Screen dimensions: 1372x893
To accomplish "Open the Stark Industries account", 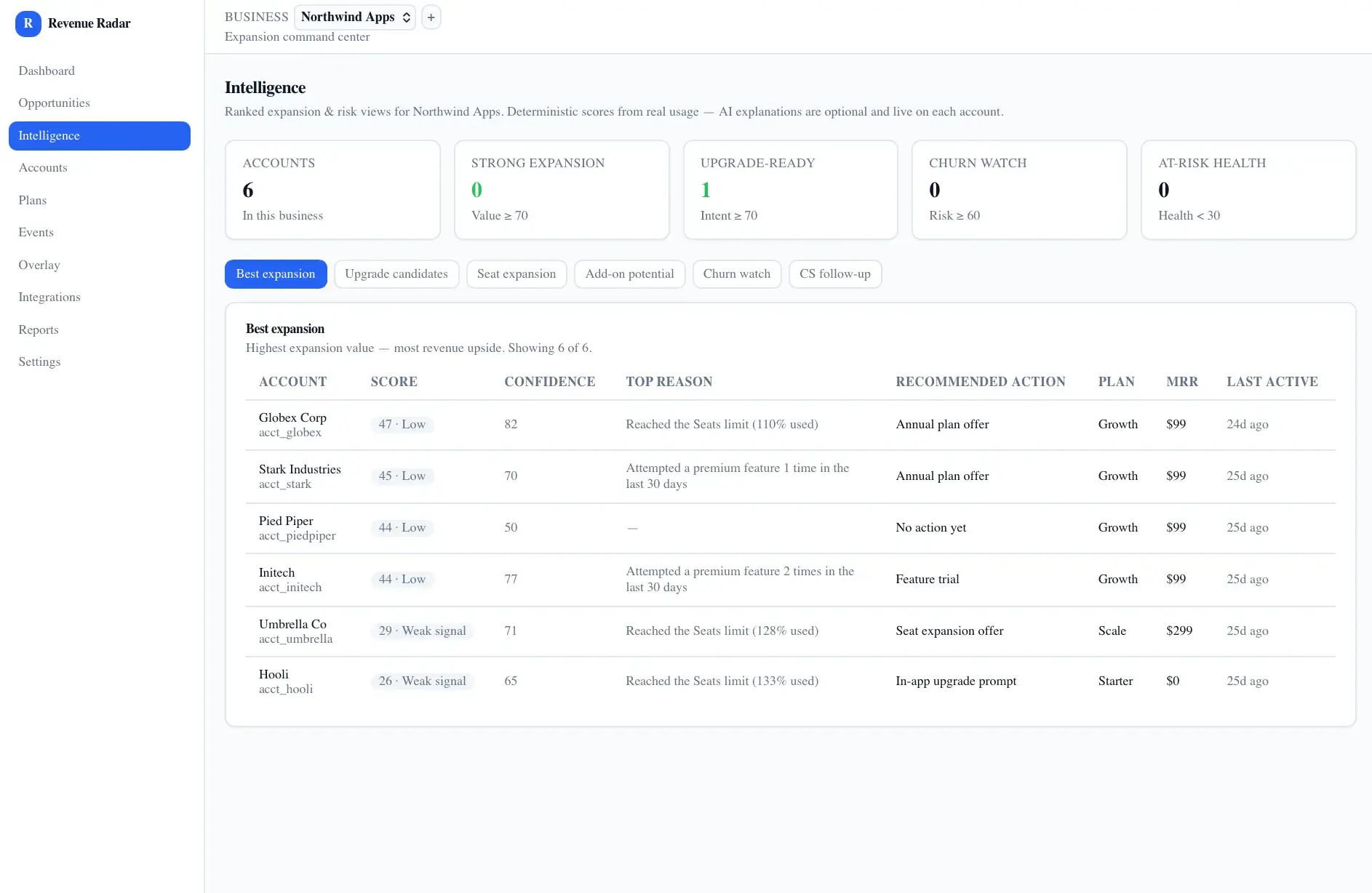I will [x=300, y=470].
